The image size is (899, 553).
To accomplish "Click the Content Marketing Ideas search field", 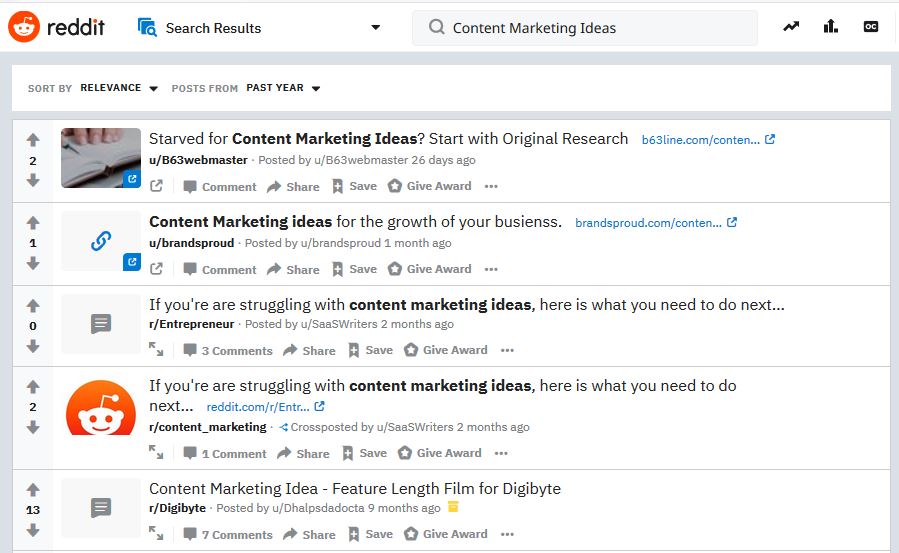I will pos(585,28).
